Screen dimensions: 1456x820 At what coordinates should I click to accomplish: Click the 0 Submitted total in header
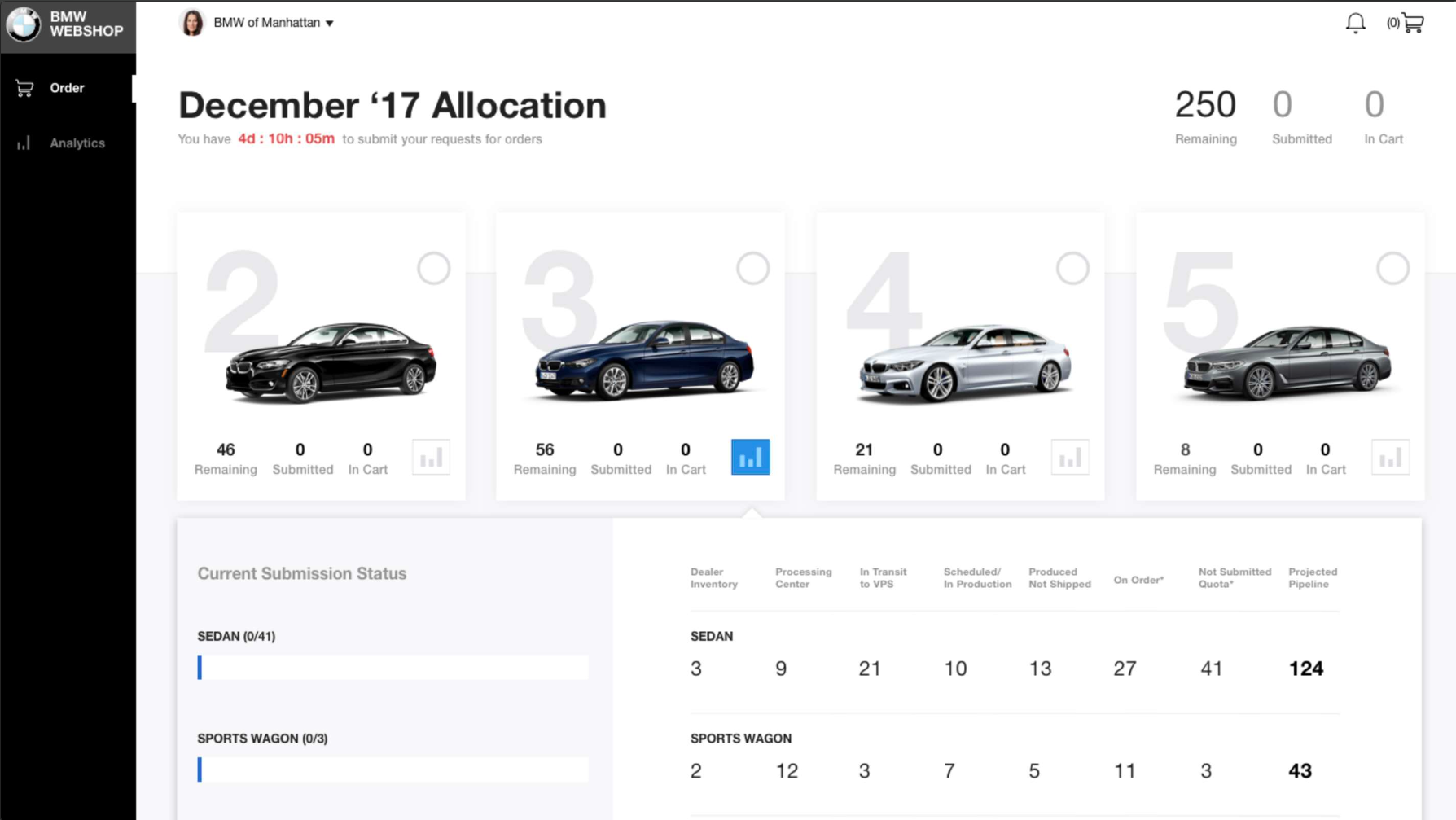click(x=1301, y=116)
